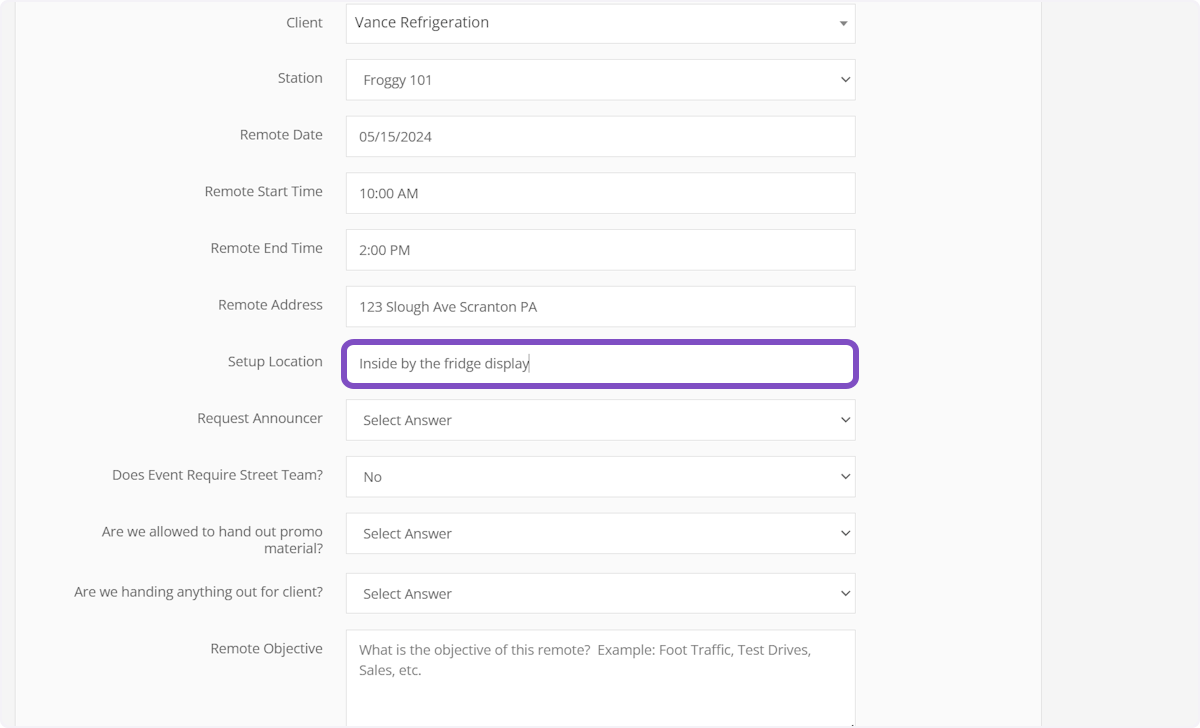The image size is (1200, 728).
Task: Click the promo material dropdown arrow
Action: [x=845, y=533]
